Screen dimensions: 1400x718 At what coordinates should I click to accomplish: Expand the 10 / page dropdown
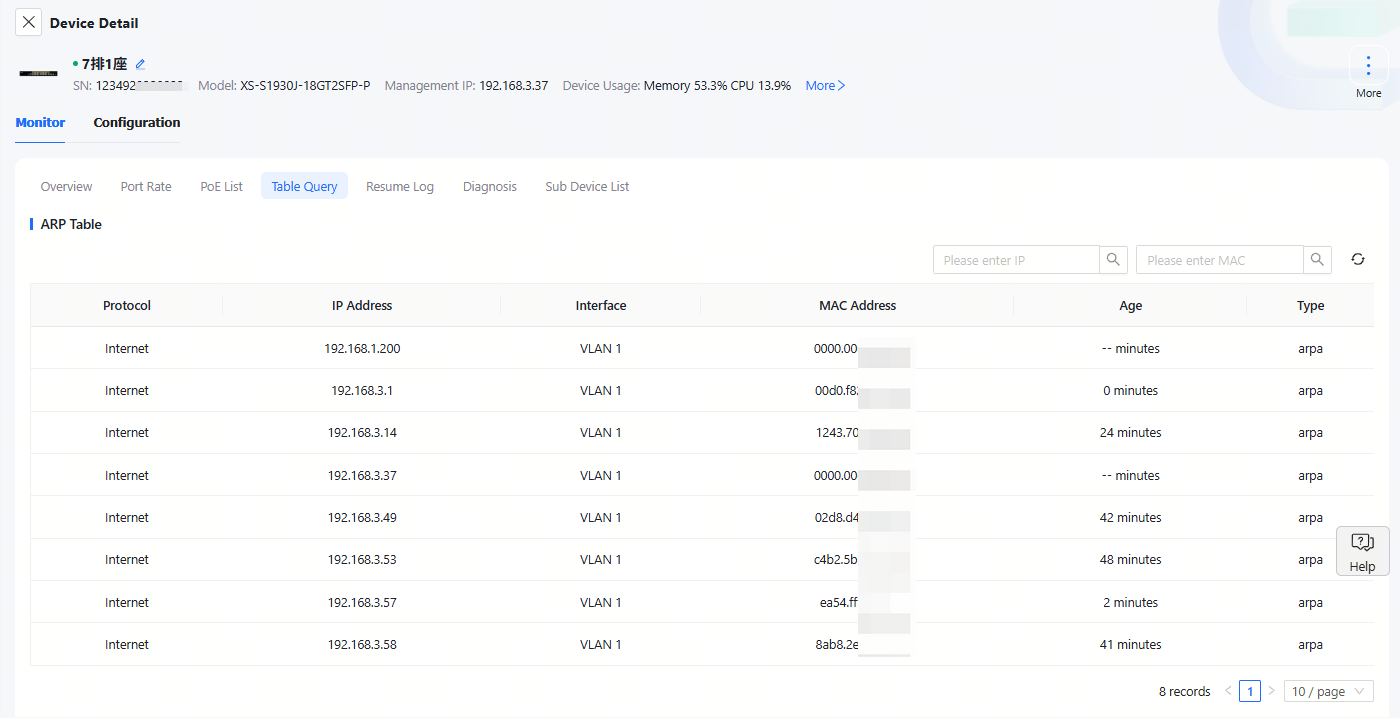click(x=1328, y=691)
